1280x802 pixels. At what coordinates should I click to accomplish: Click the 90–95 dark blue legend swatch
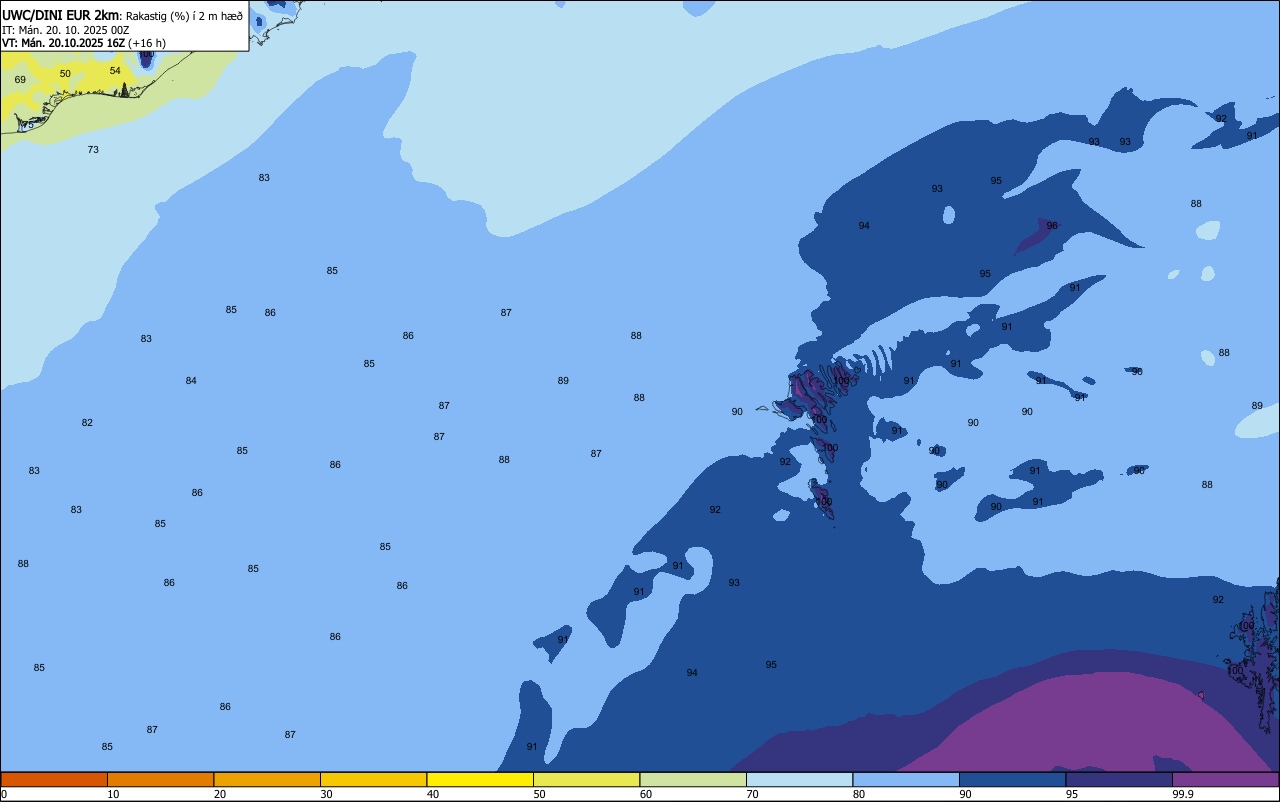click(x=1012, y=779)
